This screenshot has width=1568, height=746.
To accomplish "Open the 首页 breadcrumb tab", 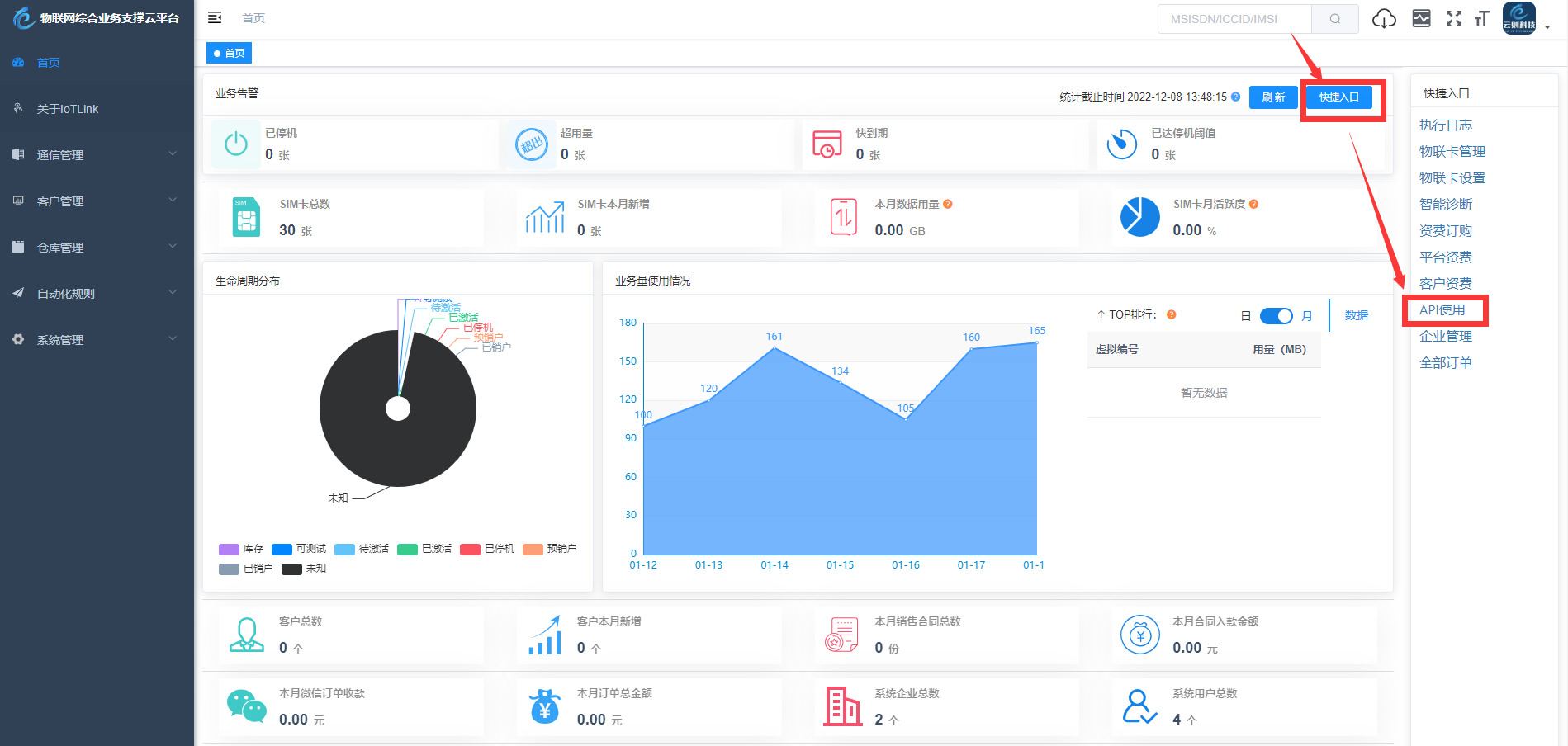I will point(229,52).
